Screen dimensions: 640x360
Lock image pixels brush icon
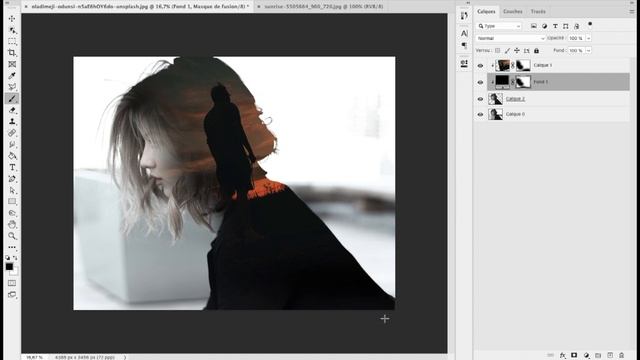[507, 51]
